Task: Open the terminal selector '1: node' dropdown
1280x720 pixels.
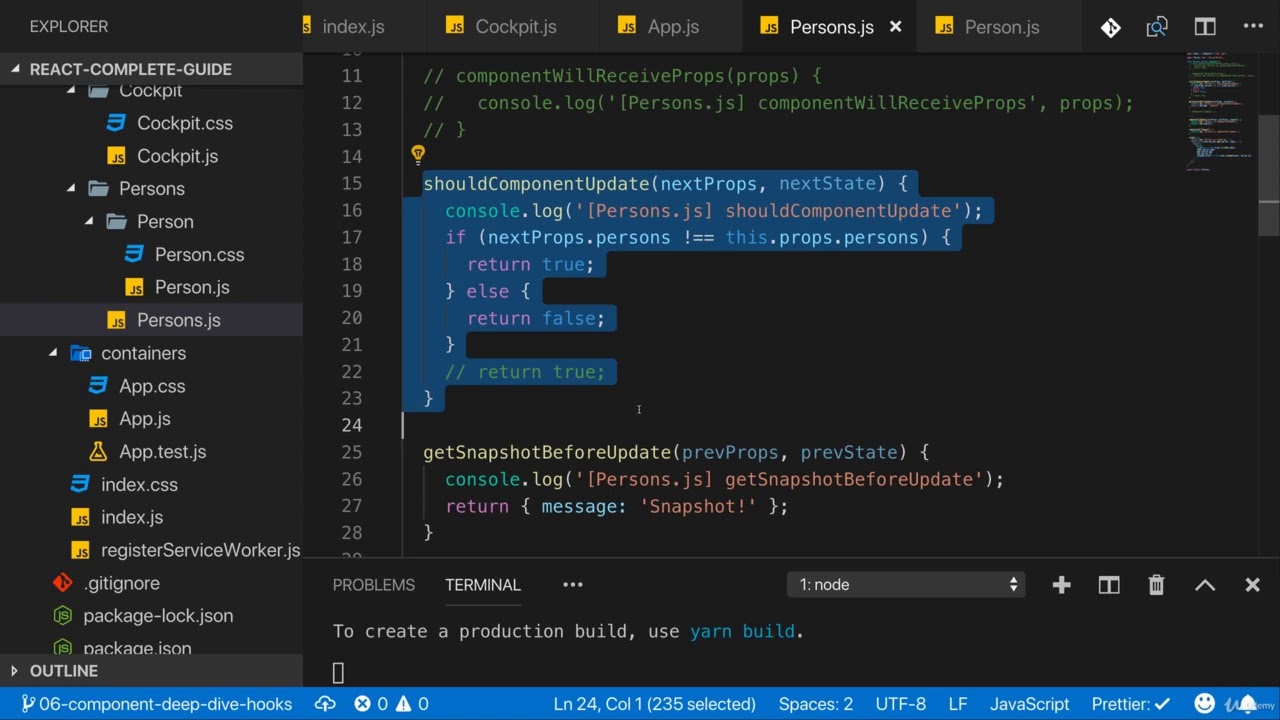Action: [x=907, y=585]
